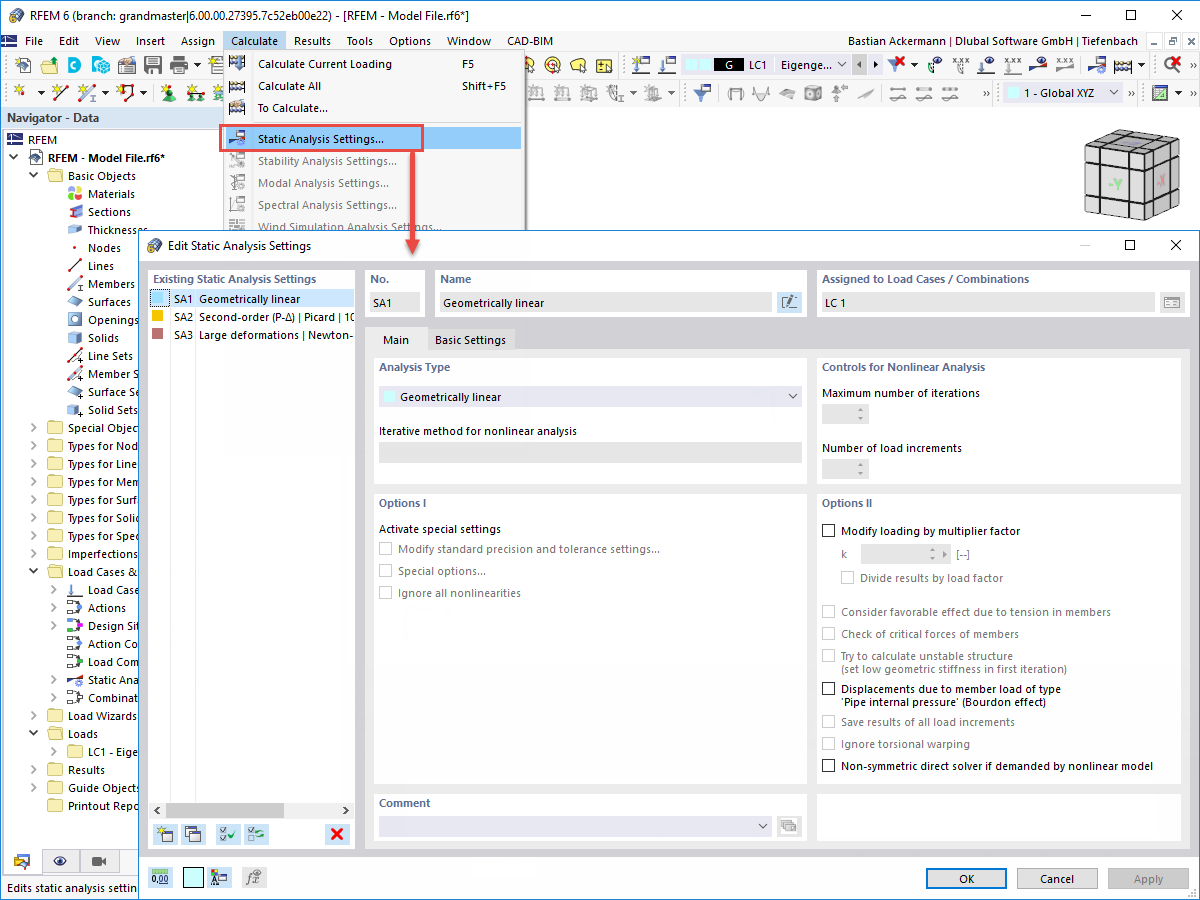The height and width of the screenshot is (900, 1200).
Task: Confirm the dialog with OK
Action: click(965, 878)
